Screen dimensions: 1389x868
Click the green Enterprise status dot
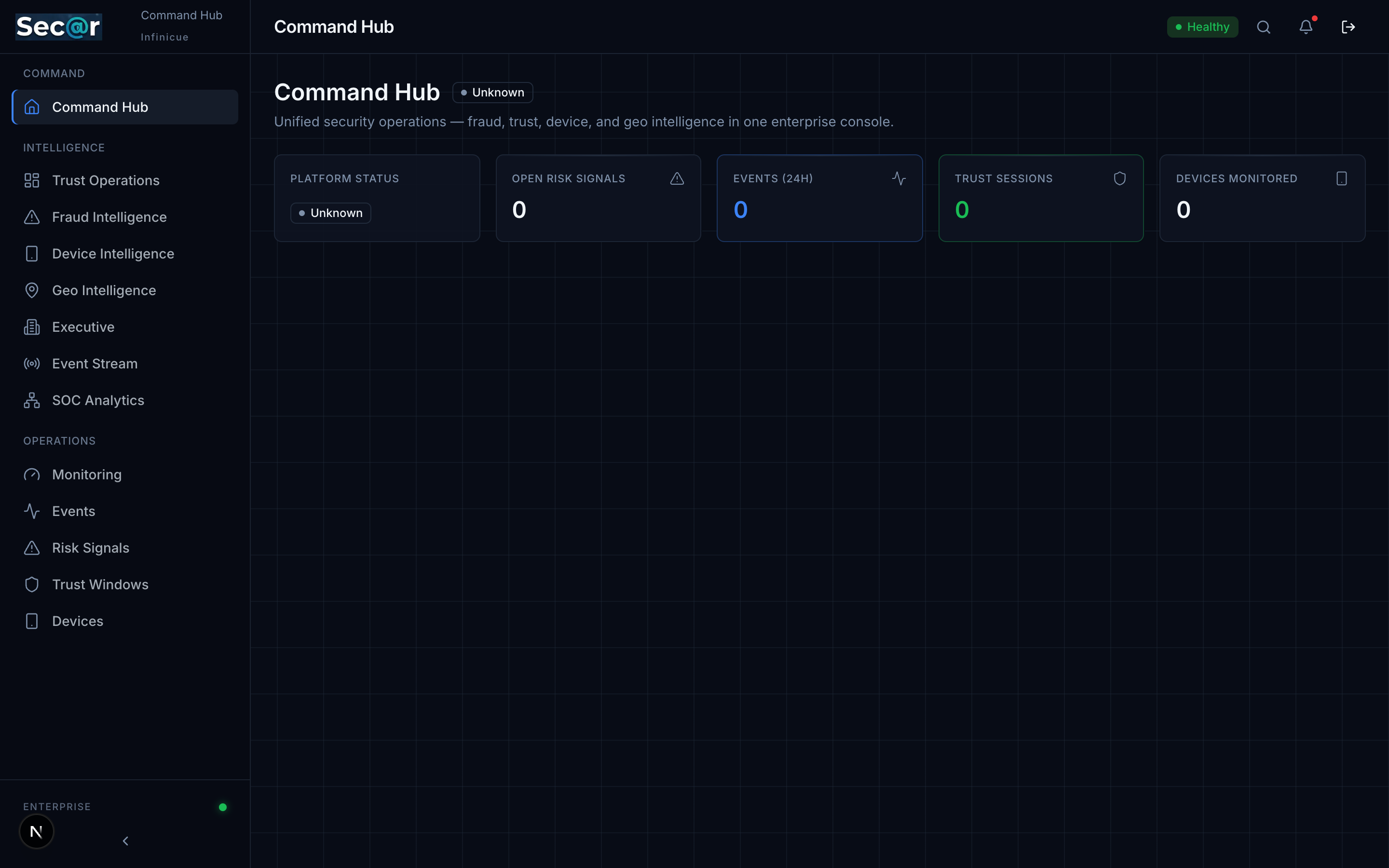(223, 807)
